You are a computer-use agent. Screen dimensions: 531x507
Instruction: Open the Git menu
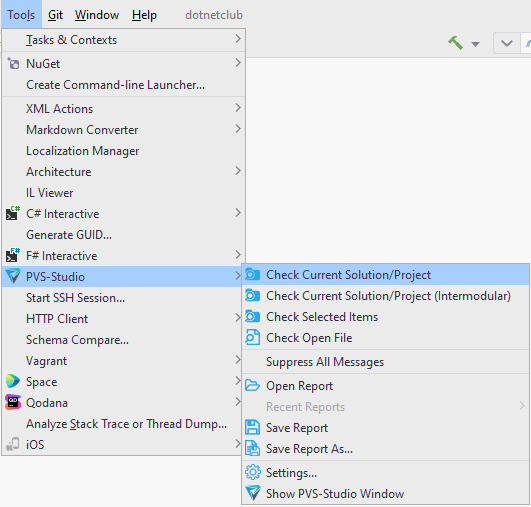(55, 15)
